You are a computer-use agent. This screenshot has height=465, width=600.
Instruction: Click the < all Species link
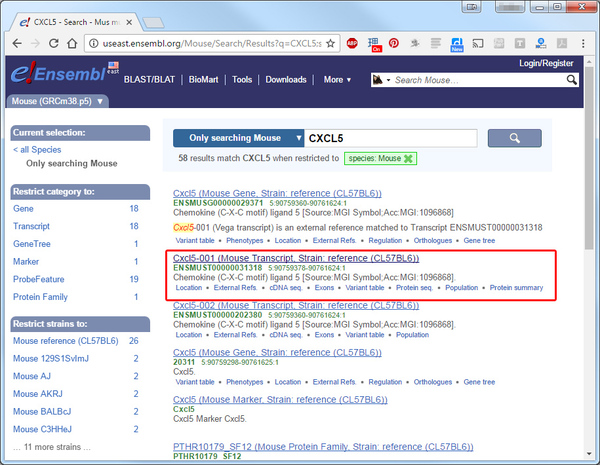[x=37, y=150]
